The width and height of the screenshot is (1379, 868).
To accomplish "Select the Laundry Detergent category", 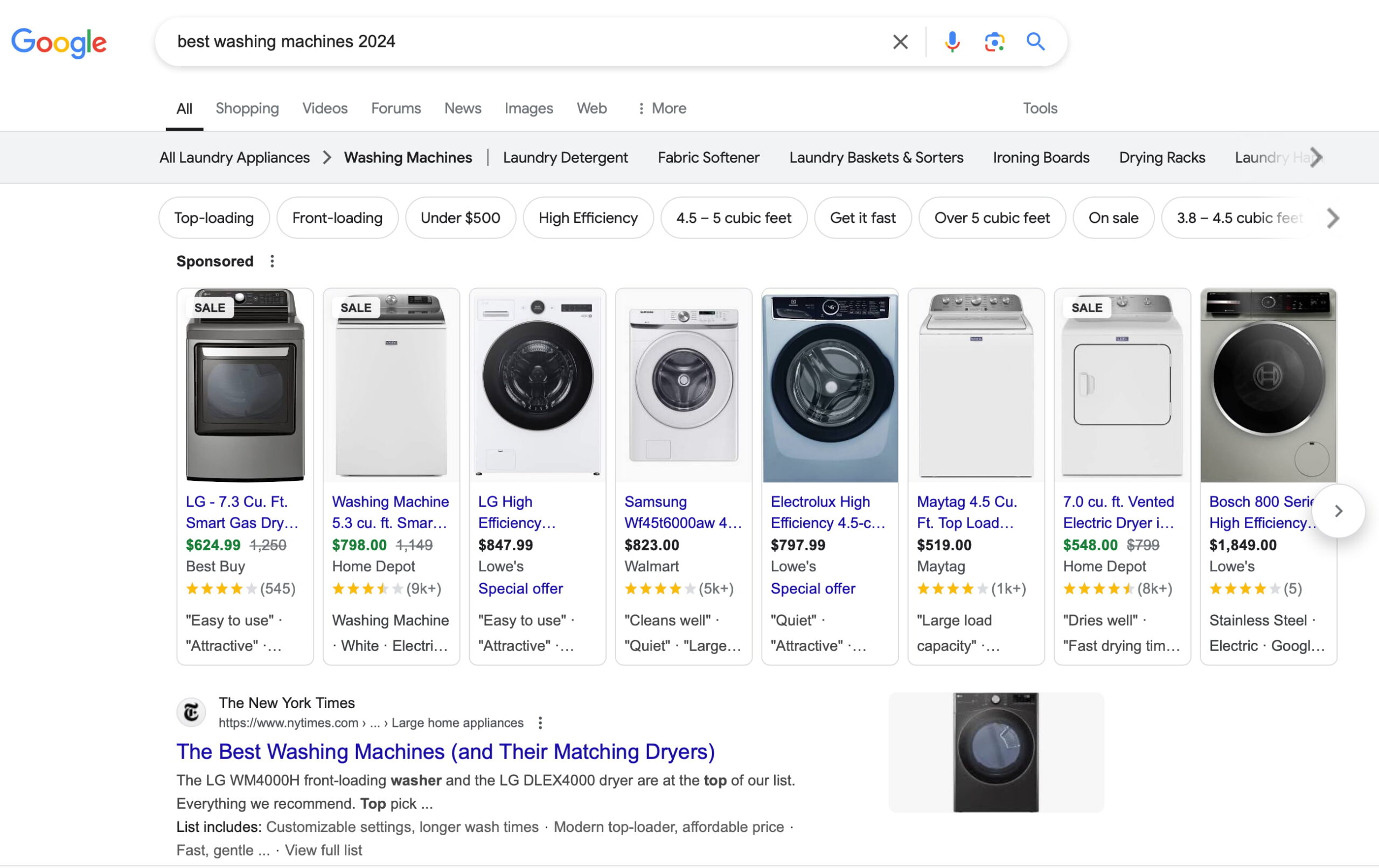I will 565,157.
